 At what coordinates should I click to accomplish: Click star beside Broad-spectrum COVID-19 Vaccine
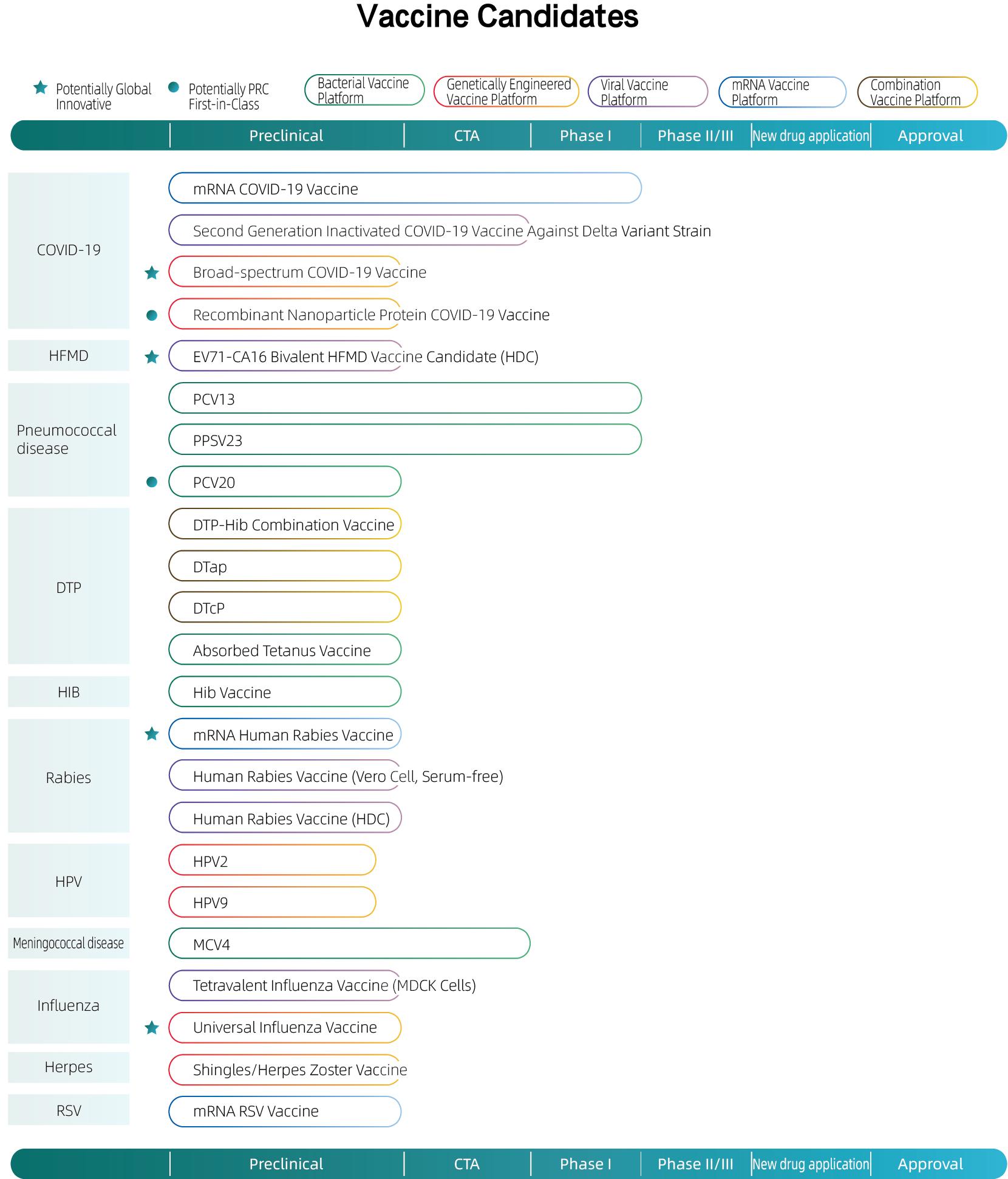click(x=152, y=273)
